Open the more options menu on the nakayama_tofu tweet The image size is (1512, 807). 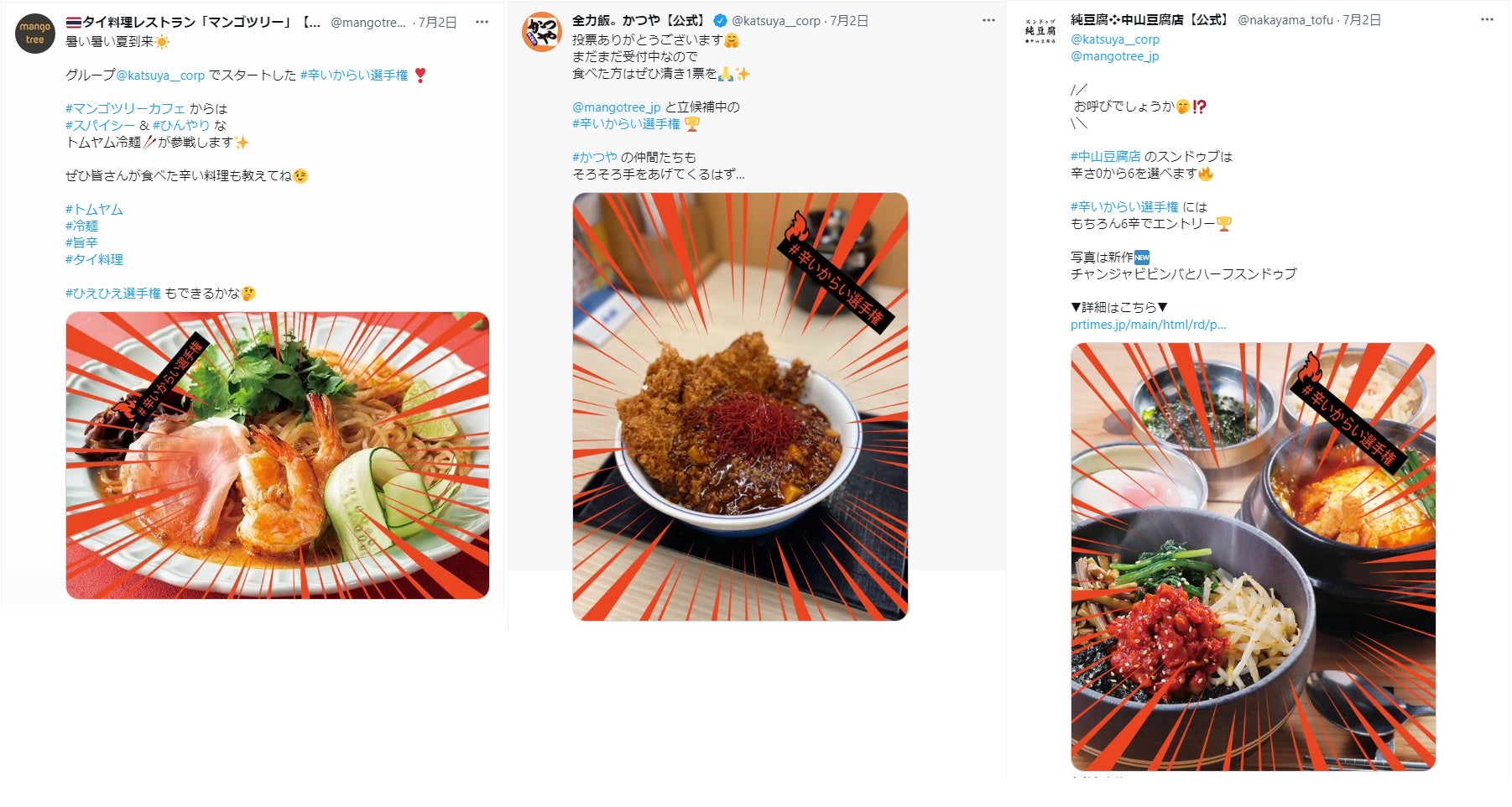point(1487,19)
